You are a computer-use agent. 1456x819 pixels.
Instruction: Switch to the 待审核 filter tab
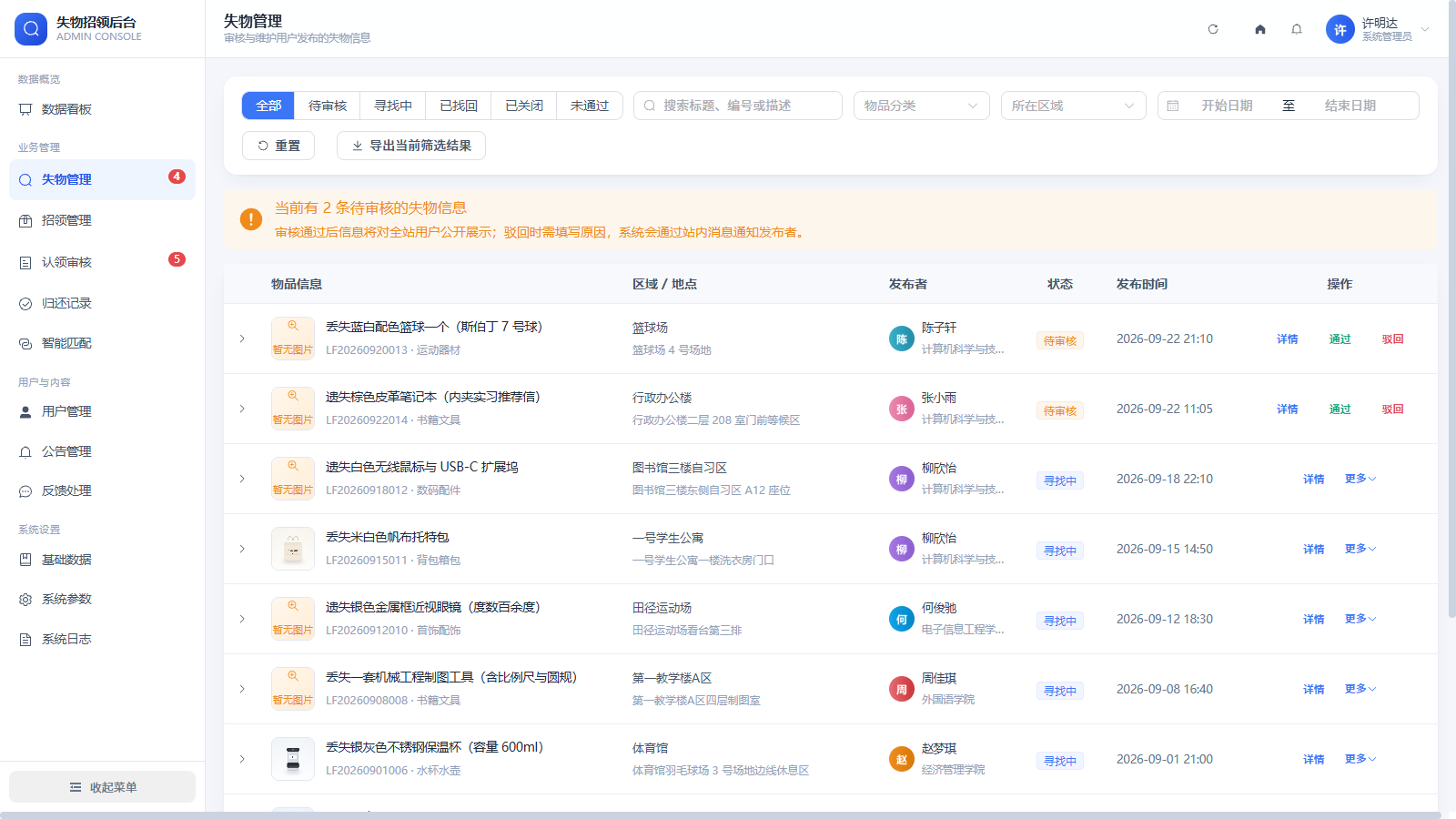tap(328, 106)
